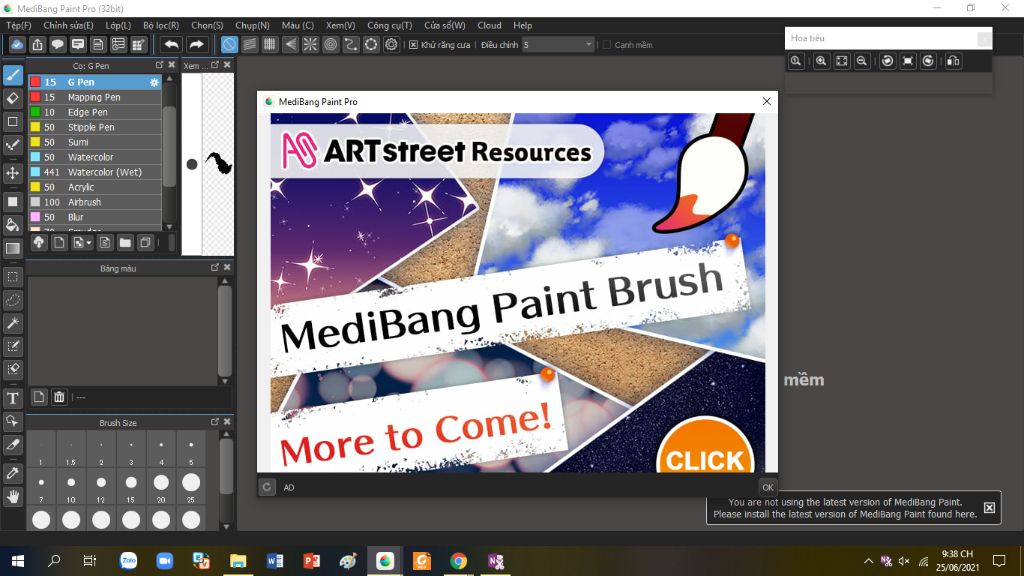The image size is (1024, 576).
Task: Click the brush list scrollbar
Action: (x=169, y=147)
